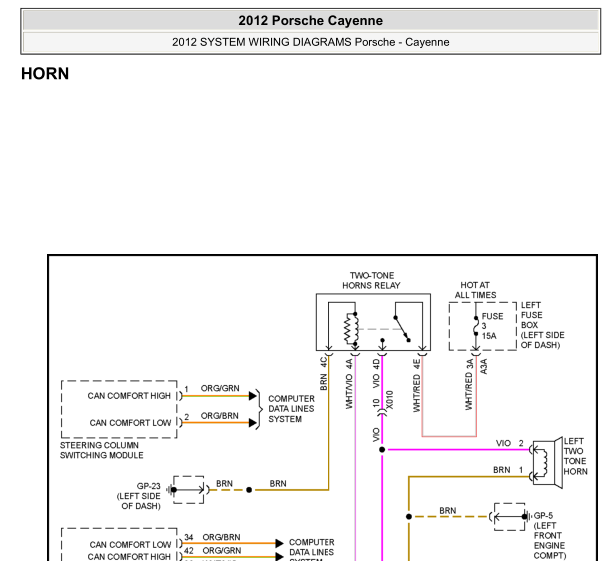603x561 pixels.
Task: Click the GP-5 ground point symbol
Action: click(x=511, y=516)
